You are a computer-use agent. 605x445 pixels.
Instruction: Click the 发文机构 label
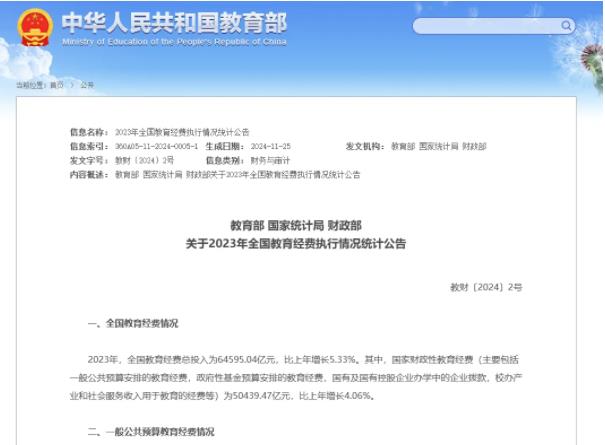click(x=365, y=146)
